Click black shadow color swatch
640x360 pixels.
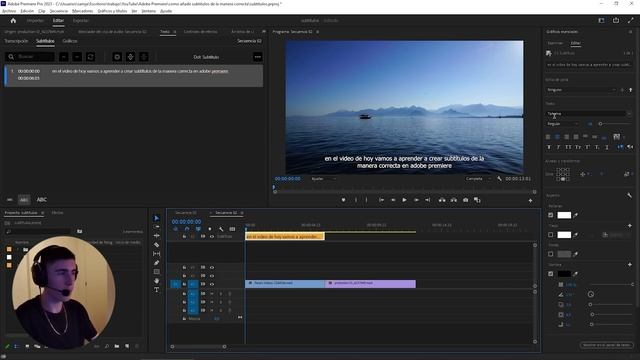tap(564, 274)
